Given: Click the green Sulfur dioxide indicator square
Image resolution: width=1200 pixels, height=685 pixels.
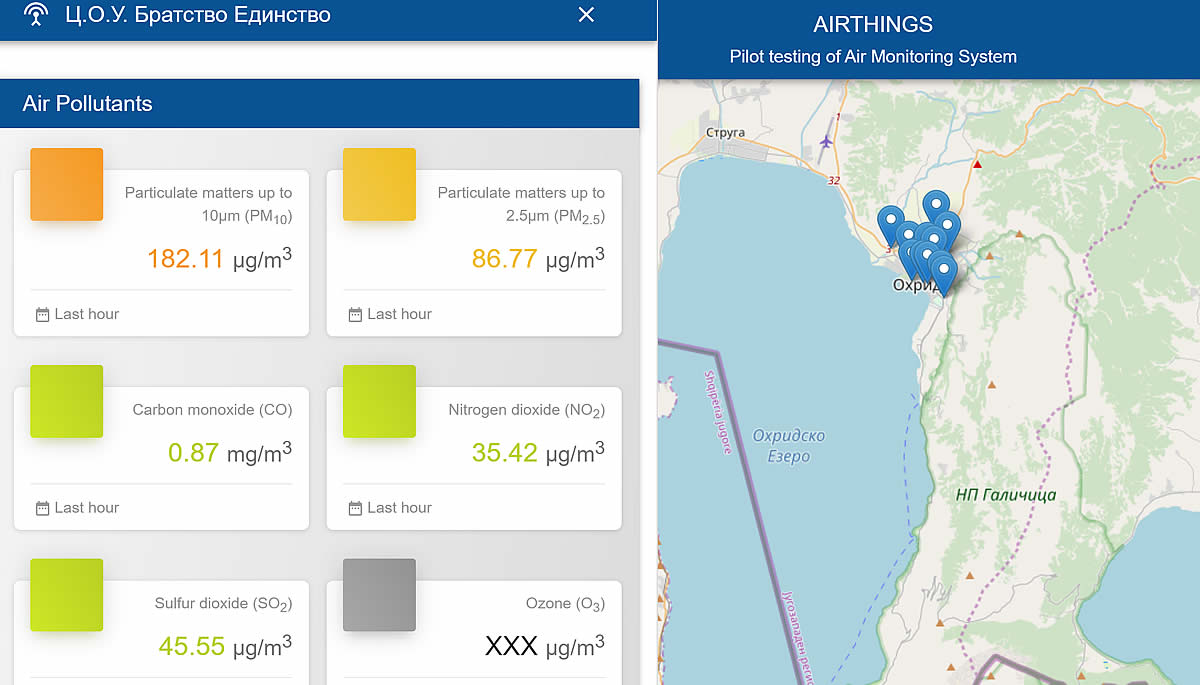Looking at the screenshot, I should [67, 595].
